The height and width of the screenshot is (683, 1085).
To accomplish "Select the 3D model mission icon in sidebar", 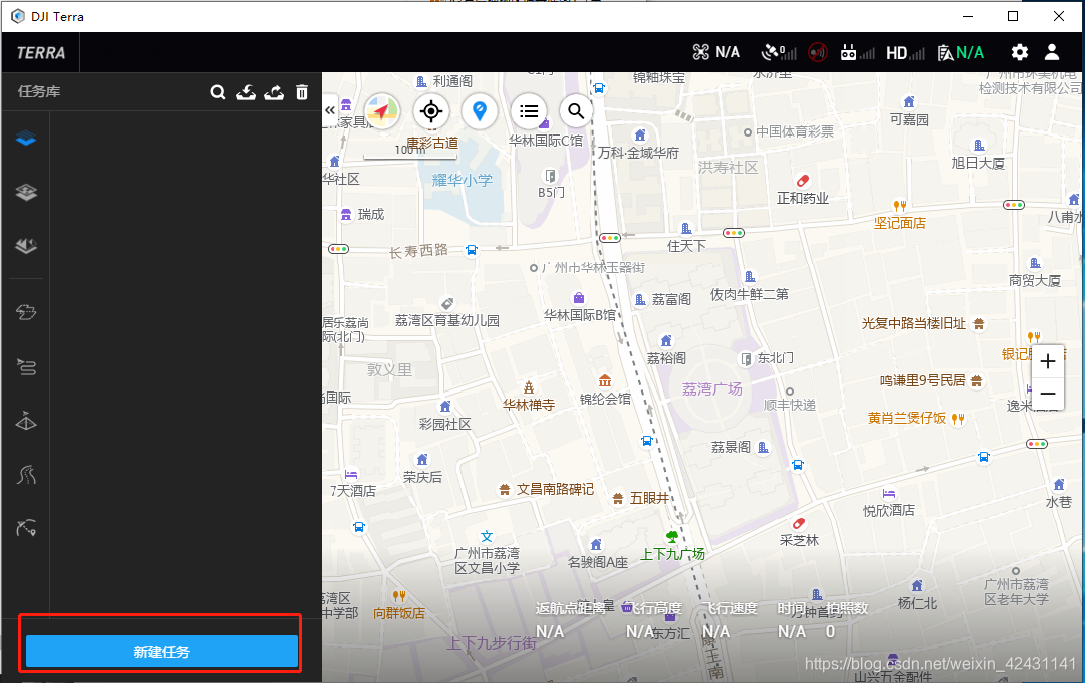I will (x=26, y=246).
